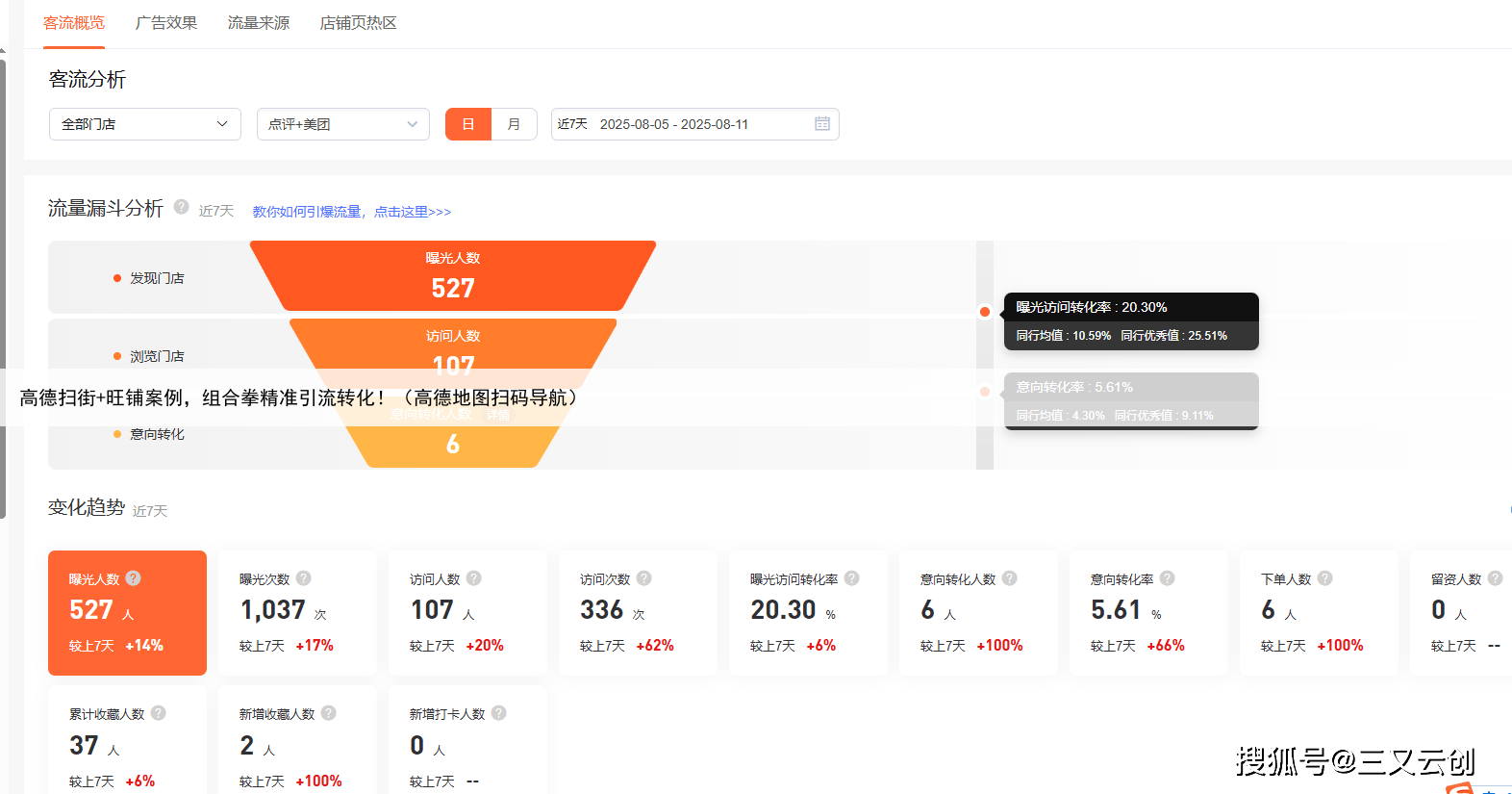Switch to 日 (daily) view toggle
The width and height of the screenshot is (1512, 794).
point(468,124)
